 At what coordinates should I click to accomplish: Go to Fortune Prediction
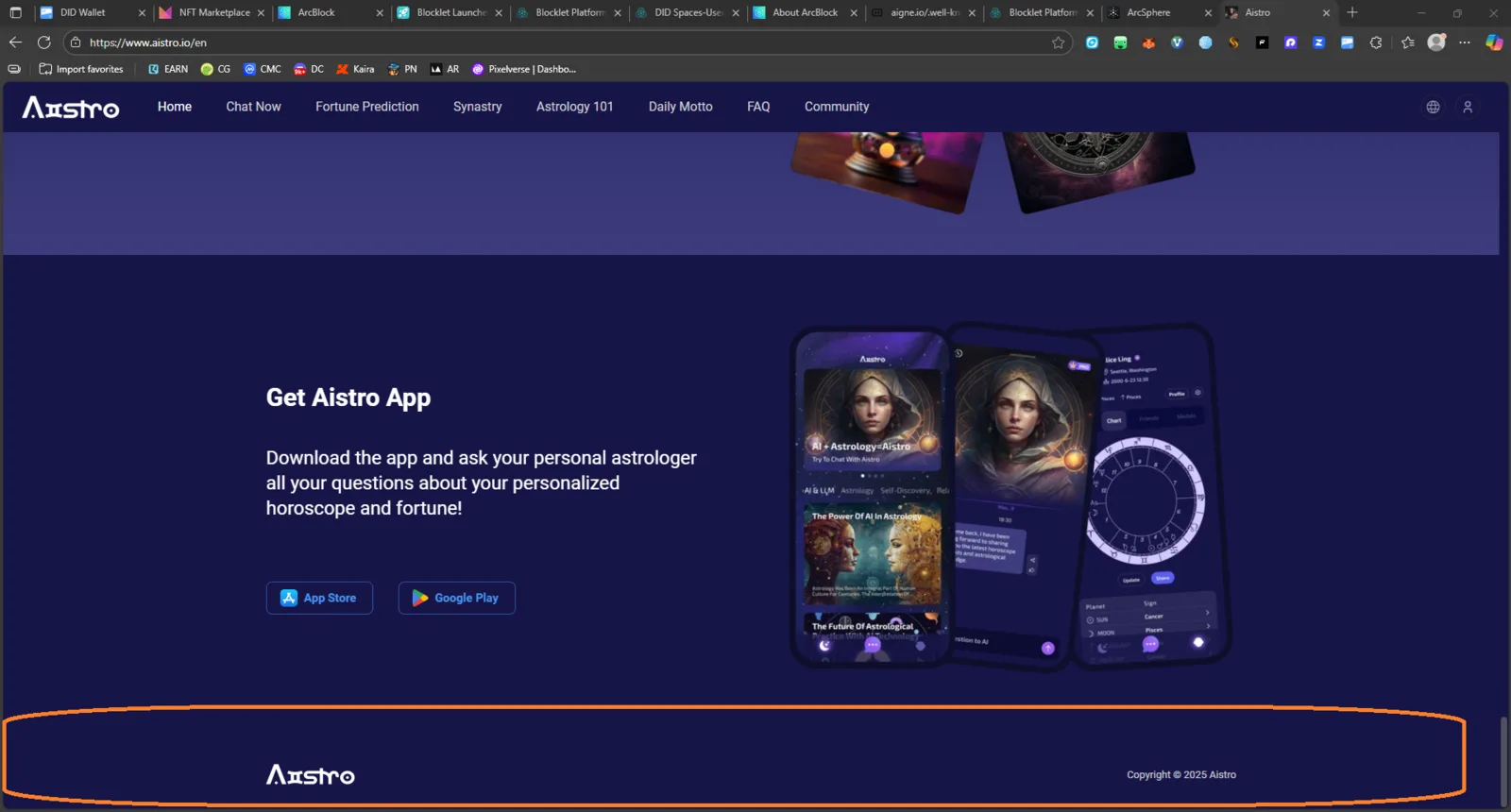pyautogui.click(x=367, y=107)
